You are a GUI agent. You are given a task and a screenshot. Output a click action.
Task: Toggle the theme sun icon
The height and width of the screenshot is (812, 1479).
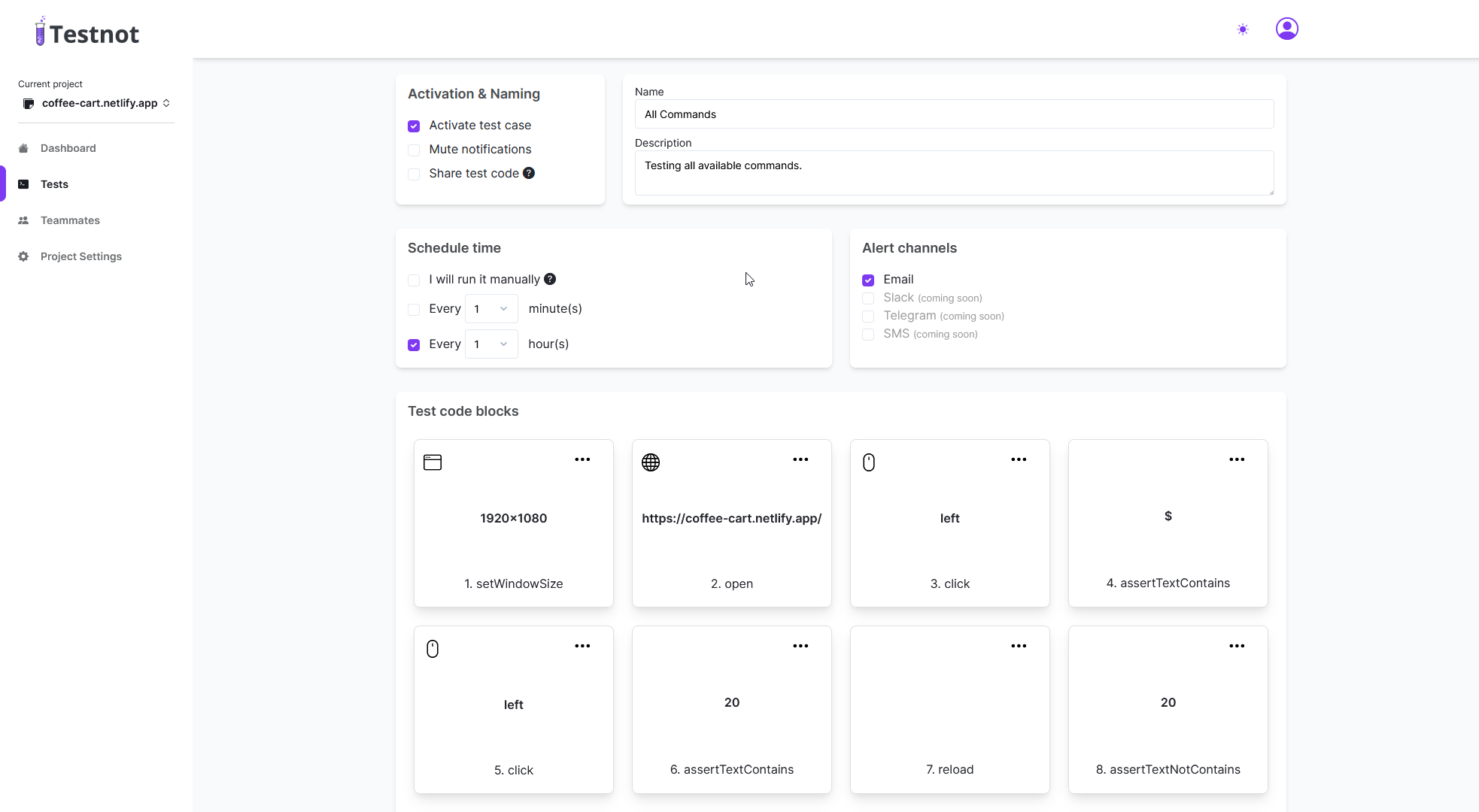(x=1242, y=29)
